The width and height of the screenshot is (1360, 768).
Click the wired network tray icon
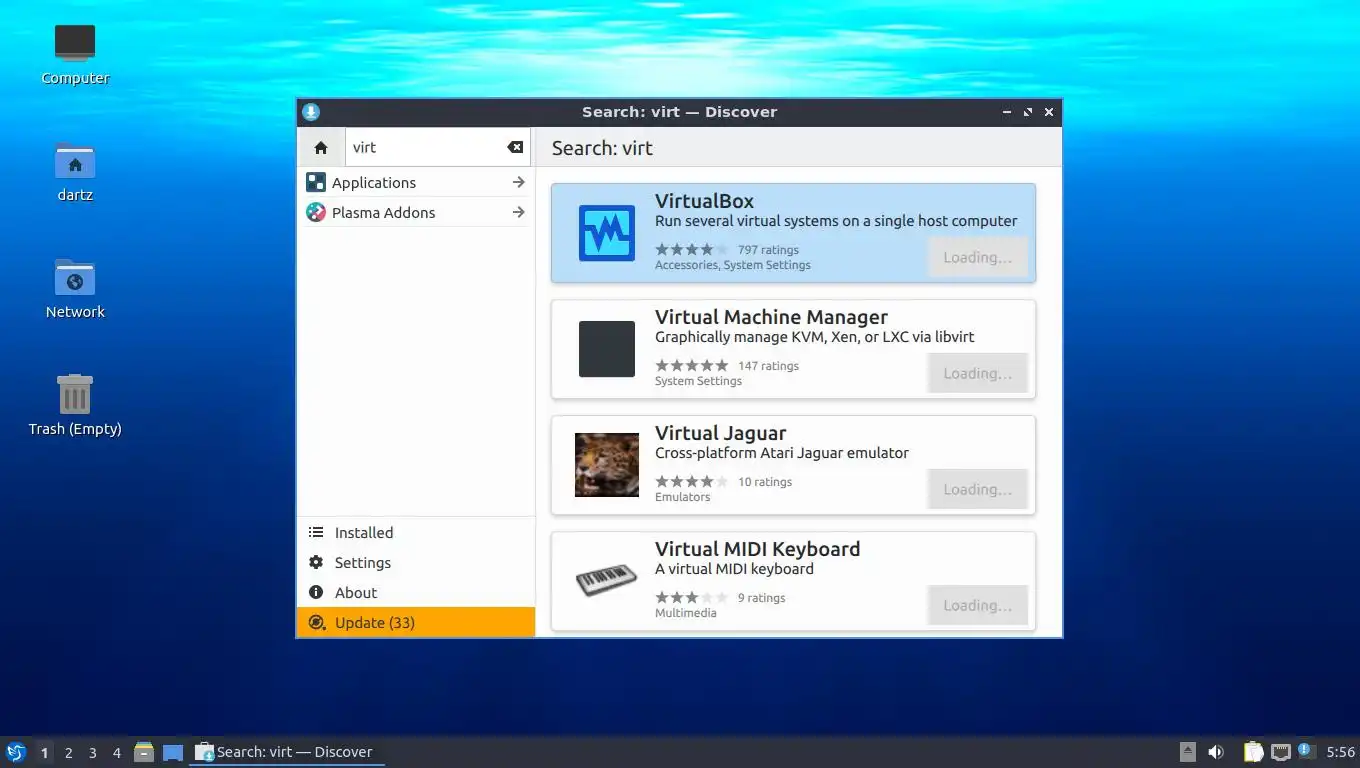click(1281, 752)
